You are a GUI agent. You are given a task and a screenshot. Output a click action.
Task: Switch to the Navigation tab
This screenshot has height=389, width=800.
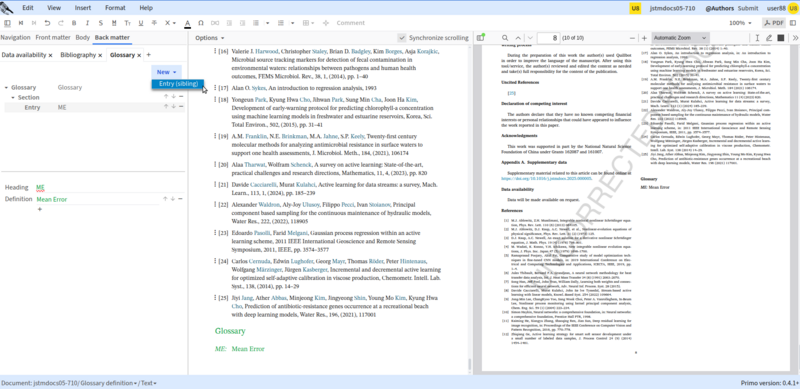click(x=15, y=37)
